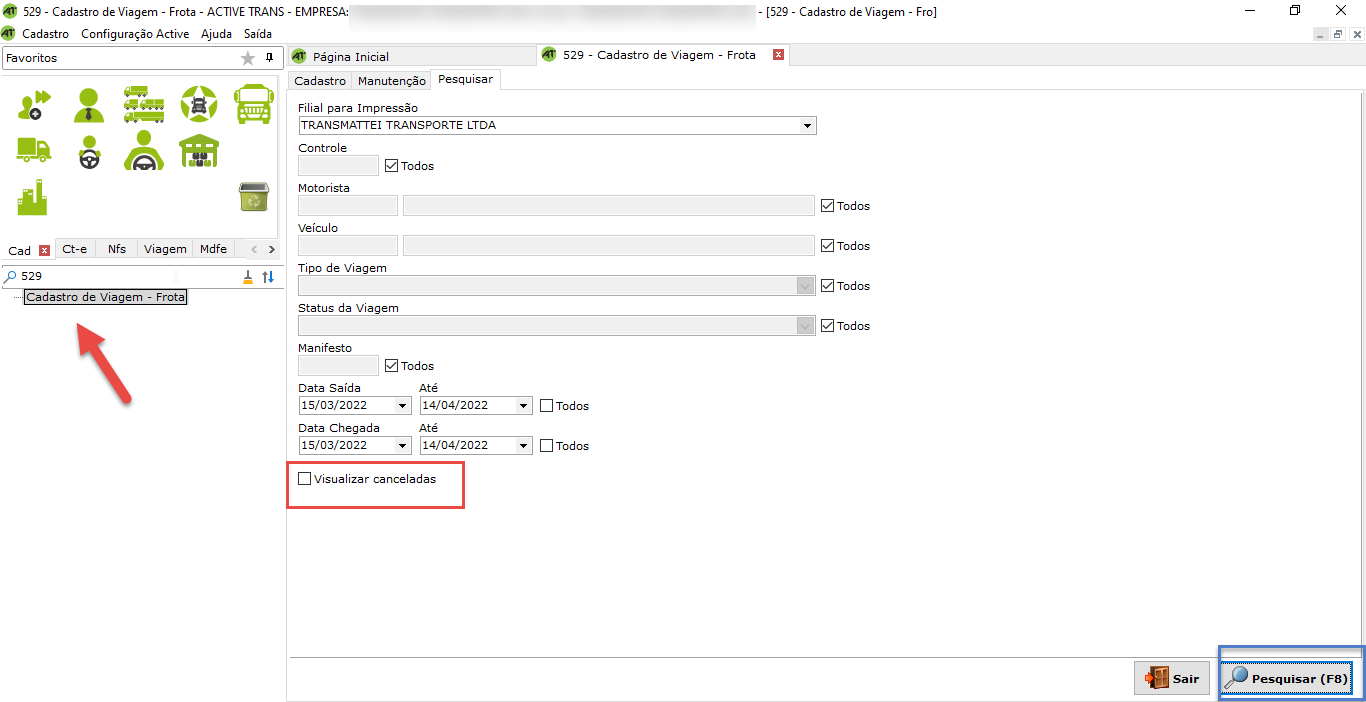Click the broom icon to clear menu search
This screenshot has height=702, width=1366.
pyautogui.click(x=248, y=277)
